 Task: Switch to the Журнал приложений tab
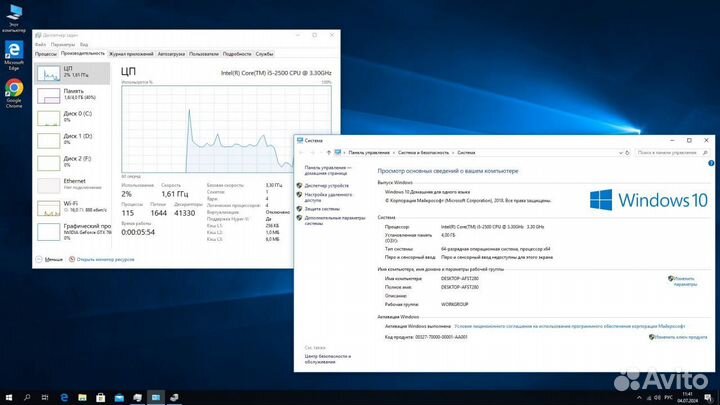(131, 54)
